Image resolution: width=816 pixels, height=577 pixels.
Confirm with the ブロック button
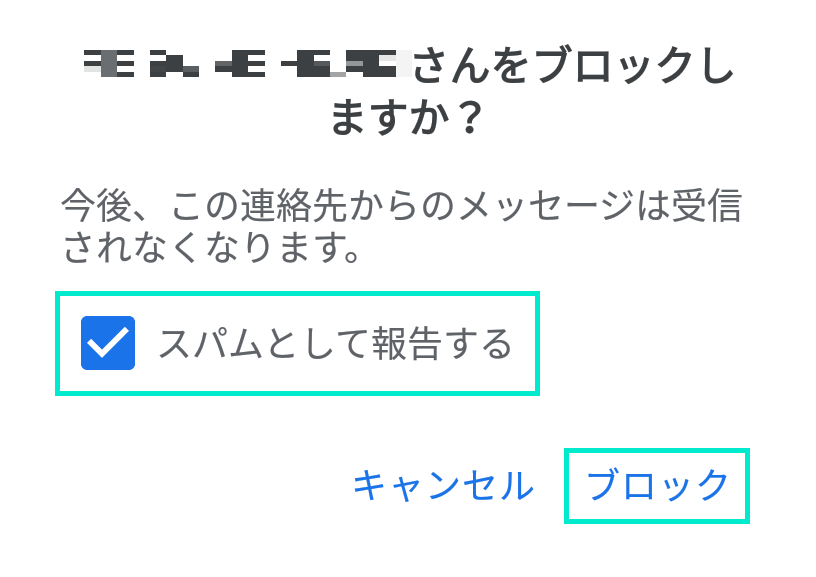coord(657,486)
